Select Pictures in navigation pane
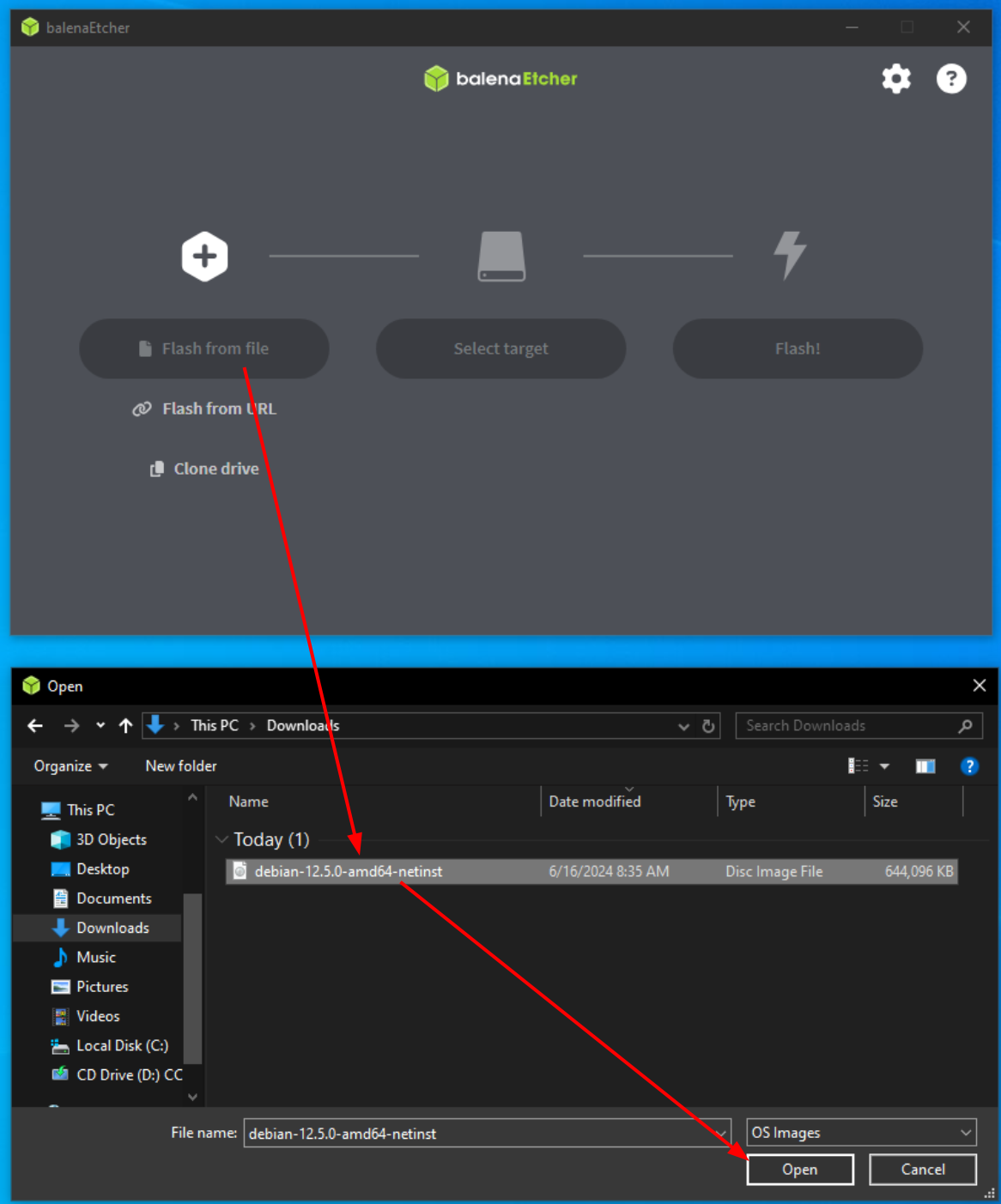Screen dimensions: 1001x1204 tap(102, 987)
